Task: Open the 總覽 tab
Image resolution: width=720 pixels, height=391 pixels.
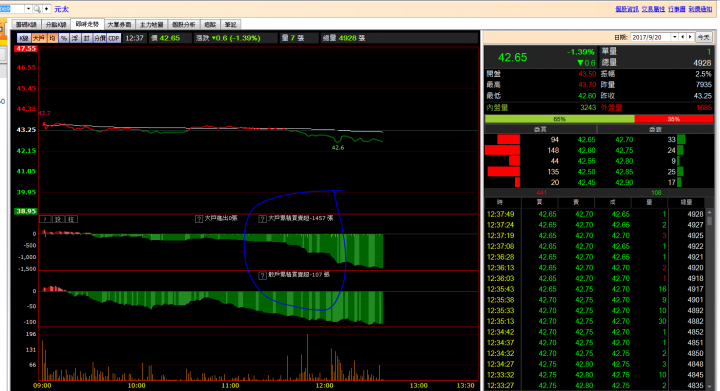Action: [x=210, y=25]
